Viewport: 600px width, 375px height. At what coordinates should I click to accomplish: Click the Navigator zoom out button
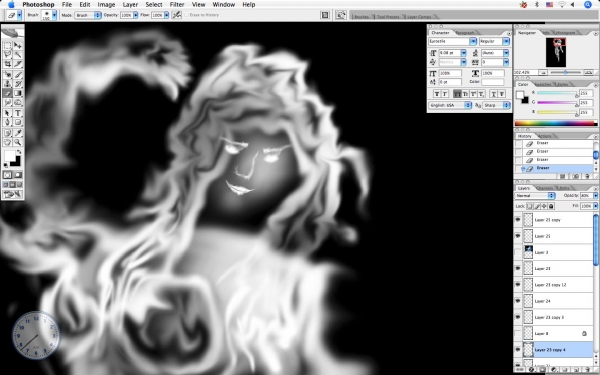(543, 72)
